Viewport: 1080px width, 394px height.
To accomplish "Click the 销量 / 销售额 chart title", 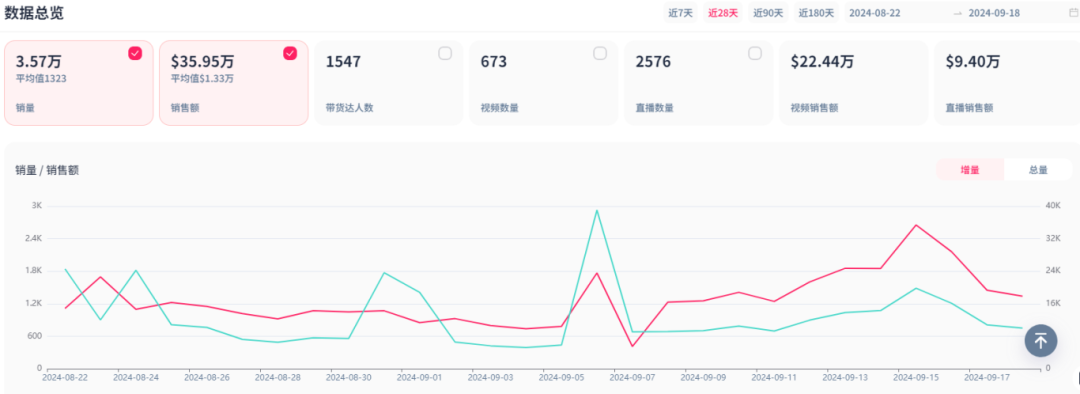I will click(x=47, y=169).
